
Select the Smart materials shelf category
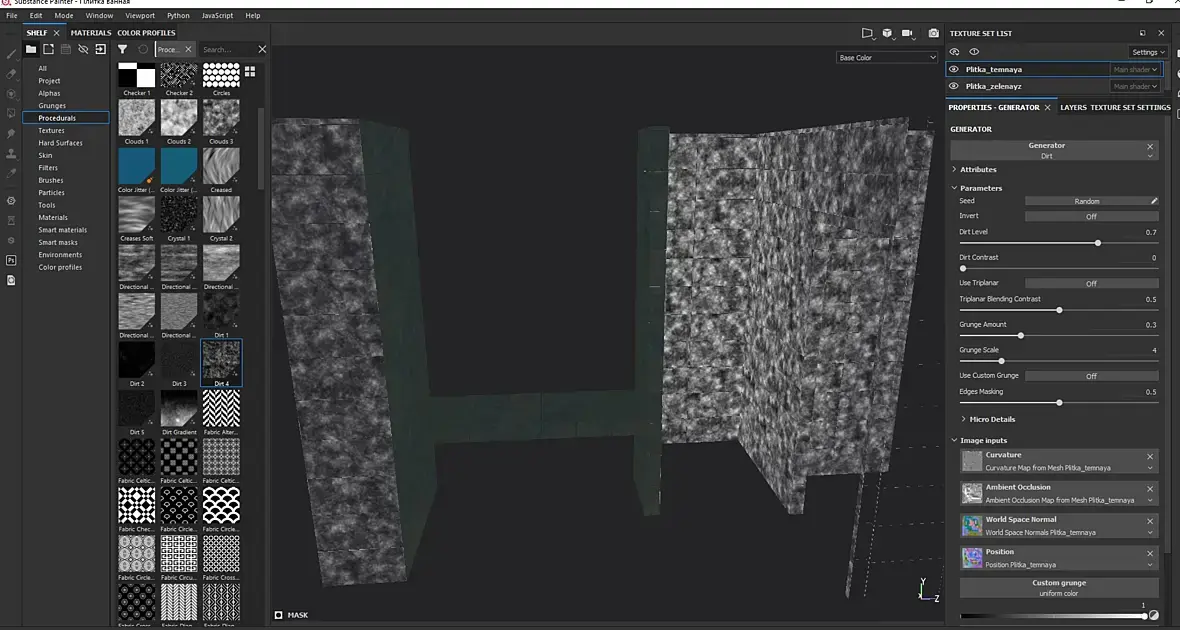tap(62, 230)
